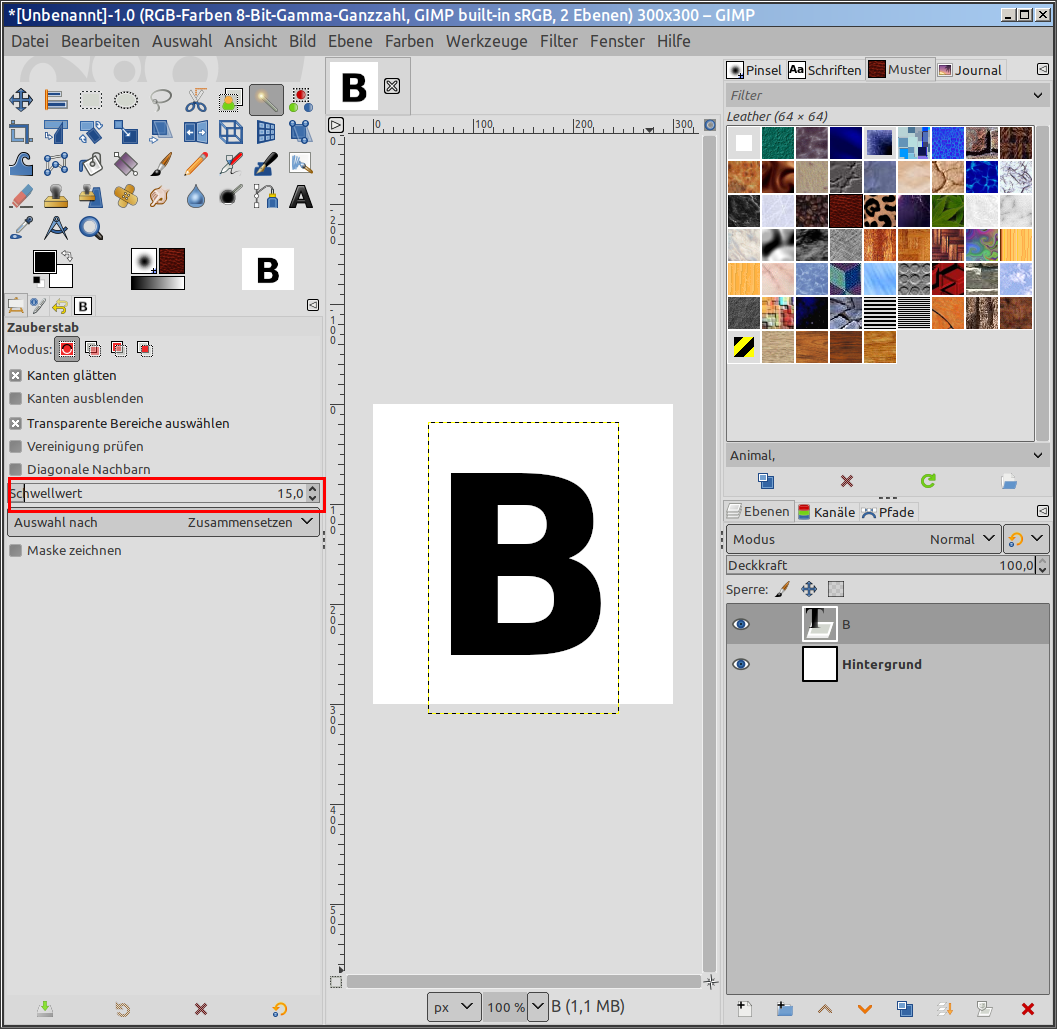Screen dimensions: 1057x1029
Task: Open the px unit dropdown
Action: pos(454,1007)
